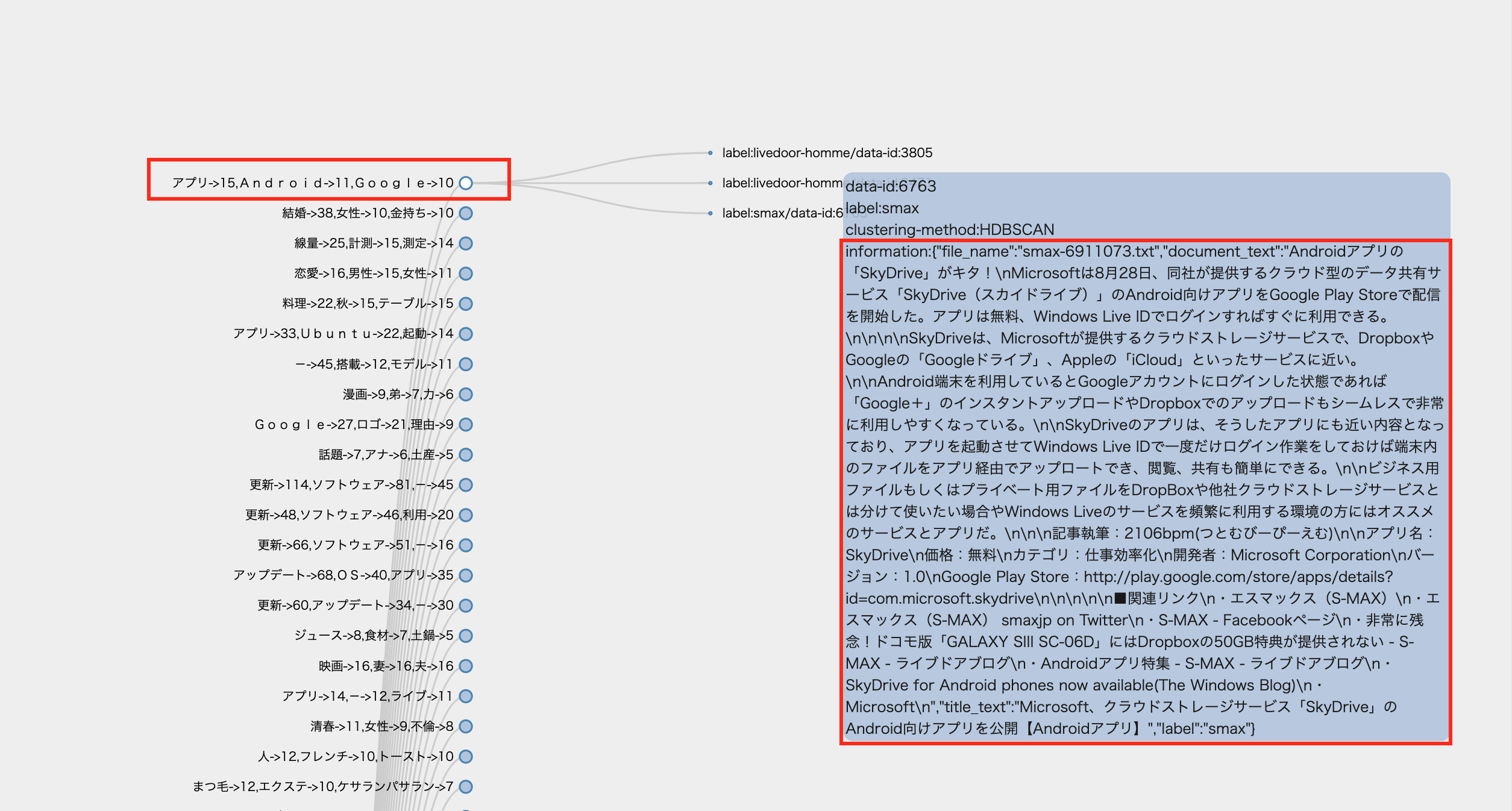Click circle beside アップデート->68,OS->40
The width and height of the screenshot is (1512, 811).
(465, 575)
